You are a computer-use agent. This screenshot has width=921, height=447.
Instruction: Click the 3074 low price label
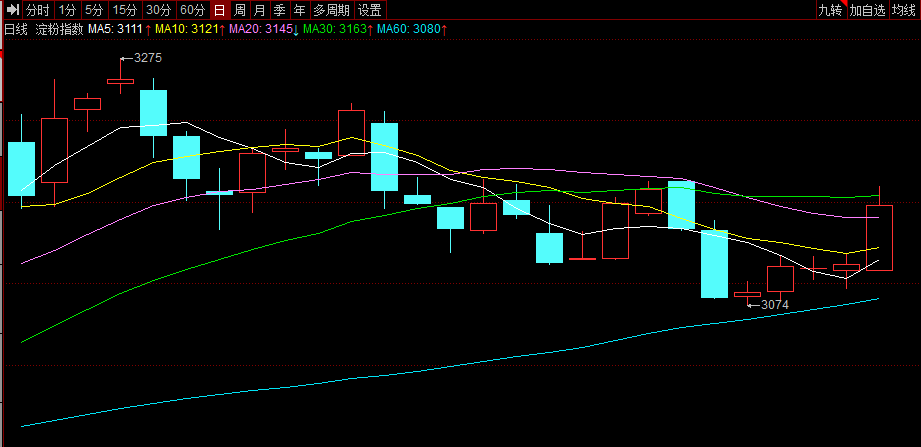click(775, 304)
